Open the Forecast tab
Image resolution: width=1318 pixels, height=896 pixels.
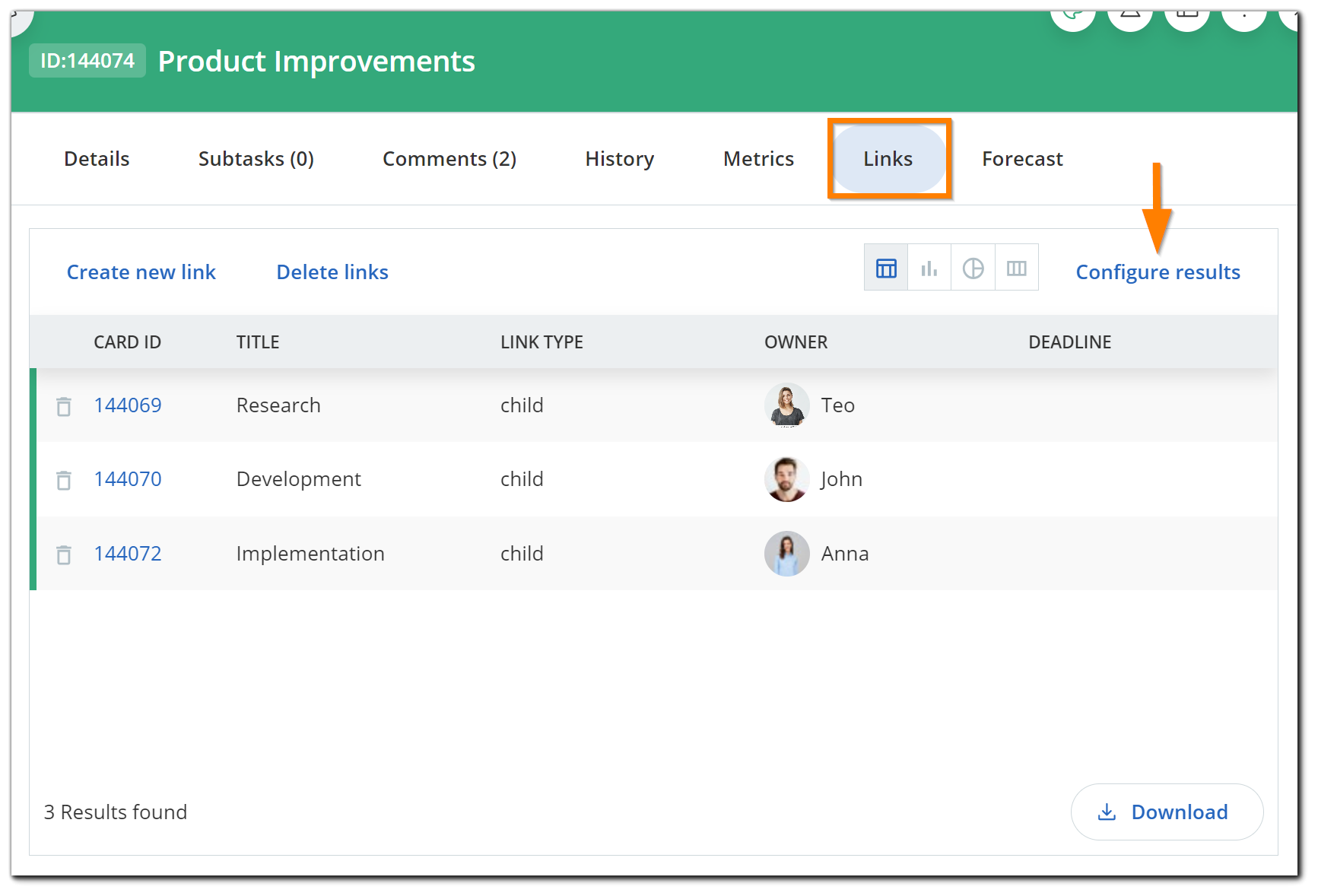pyautogui.click(x=1022, y=158)
